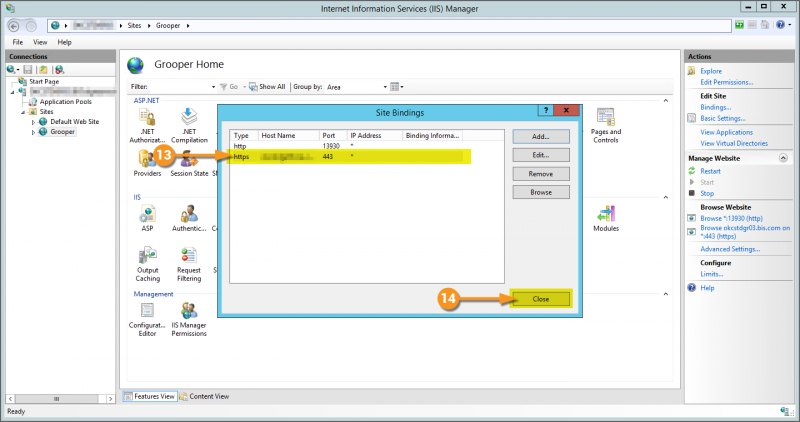Select Application Pools in Connections tree
The image size is (800, 422).
pos(66,102)
